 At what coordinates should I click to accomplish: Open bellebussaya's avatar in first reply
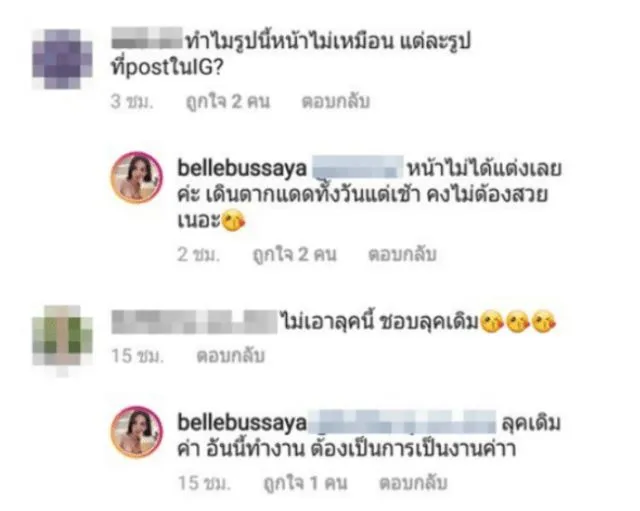[x=137, y=178]
